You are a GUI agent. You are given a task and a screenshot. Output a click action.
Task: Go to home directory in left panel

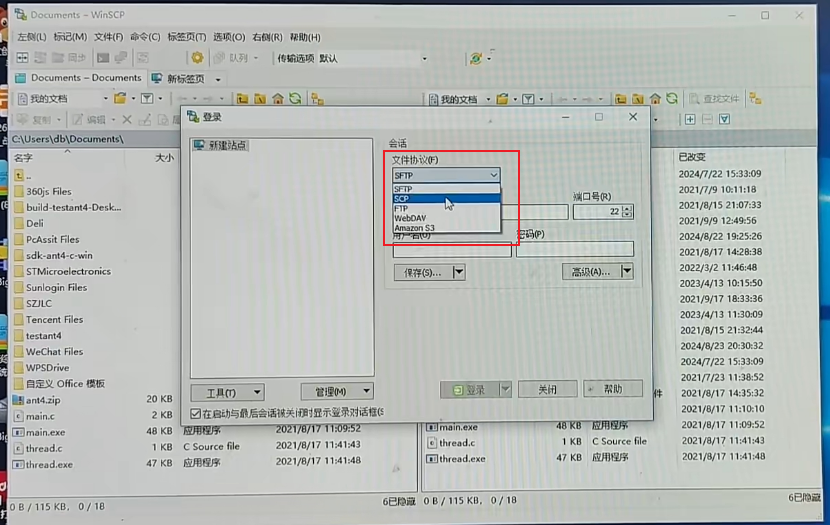pos(278,98)
